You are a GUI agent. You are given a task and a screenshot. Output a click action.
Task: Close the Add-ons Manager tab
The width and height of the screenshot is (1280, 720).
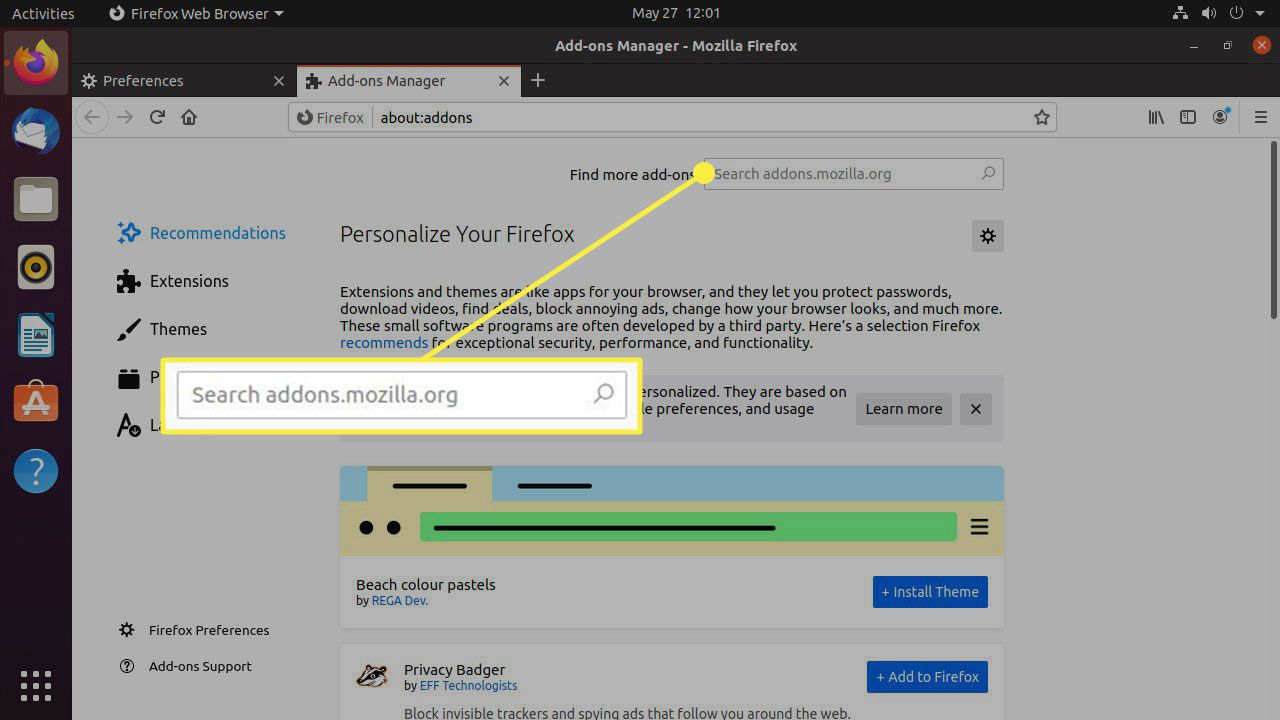tap(504, 81)
